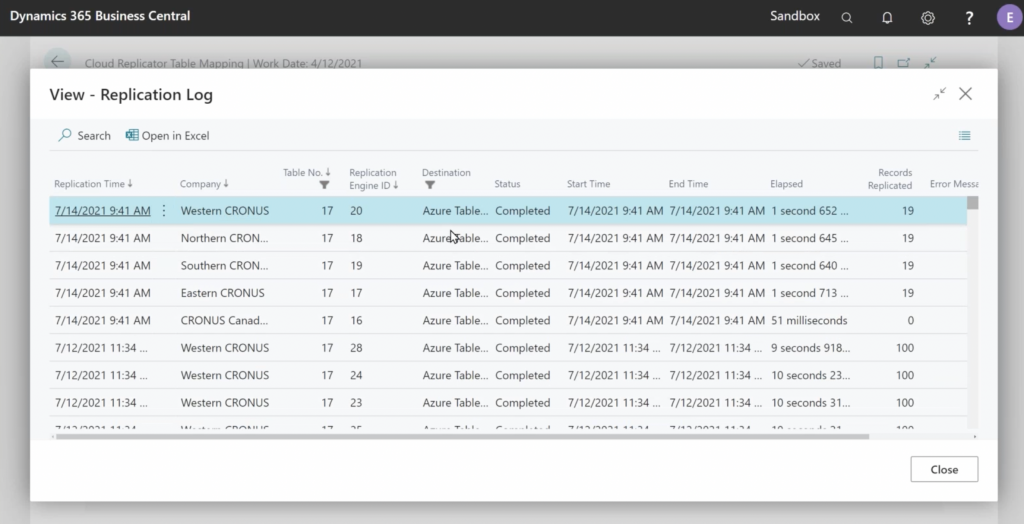Click Search in the dialog toolbar
The image size is (1024, 524).
85,136
